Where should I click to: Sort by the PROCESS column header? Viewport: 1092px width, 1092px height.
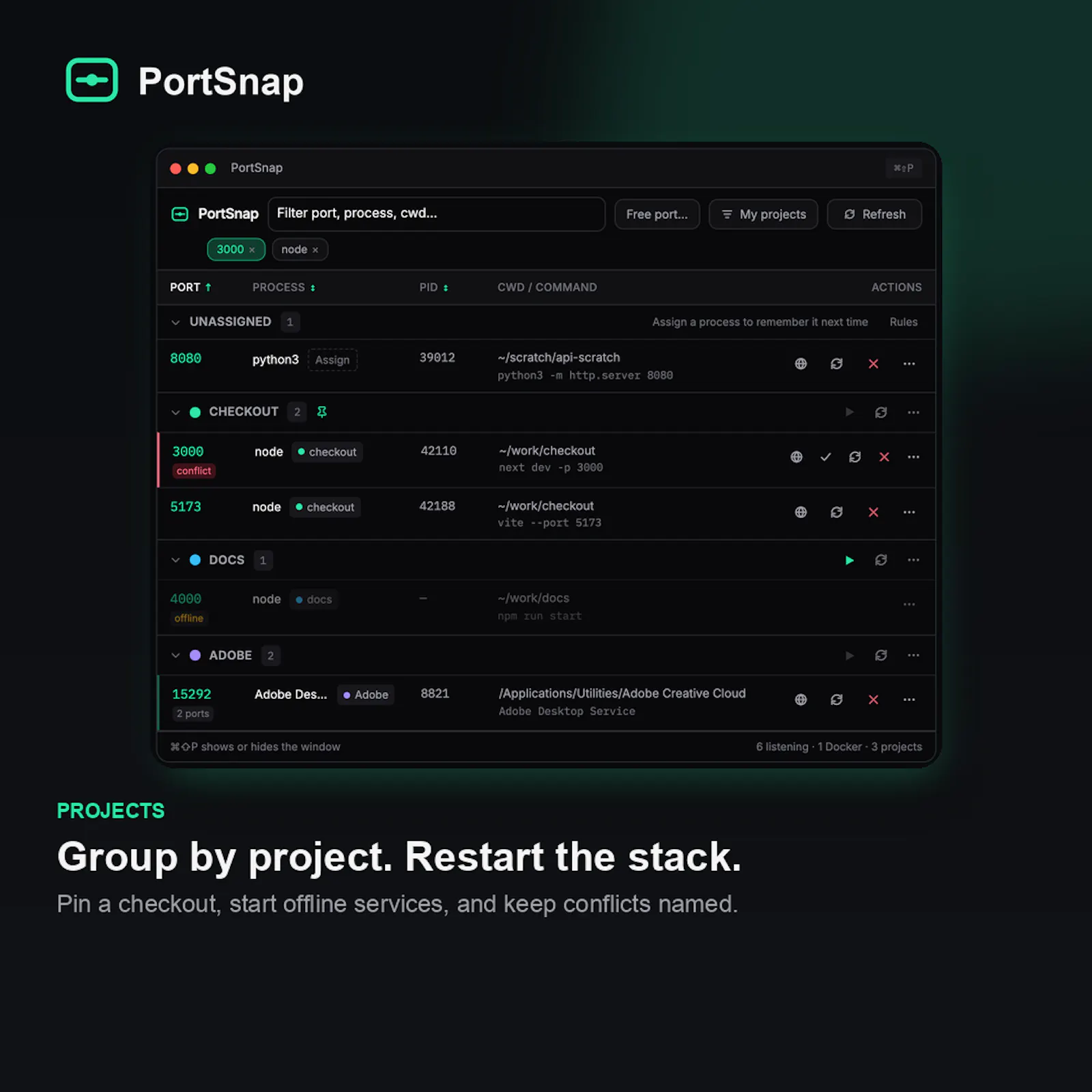284,287
